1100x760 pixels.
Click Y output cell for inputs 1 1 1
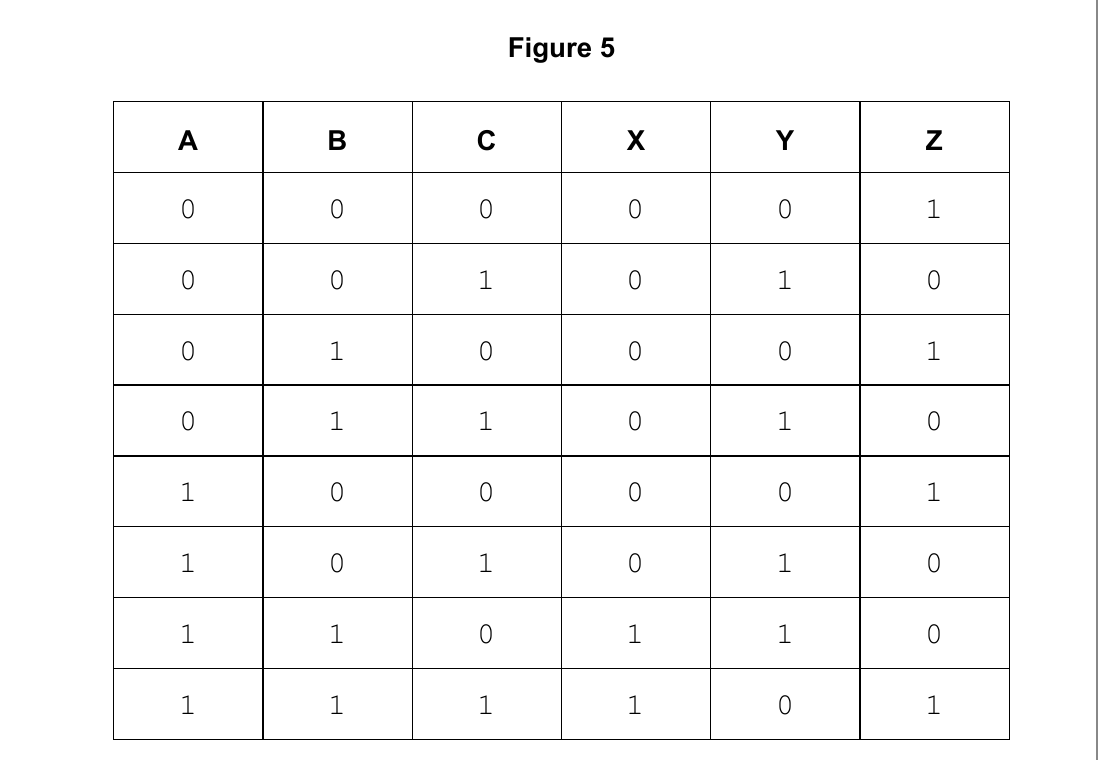[x=785, y=705]
